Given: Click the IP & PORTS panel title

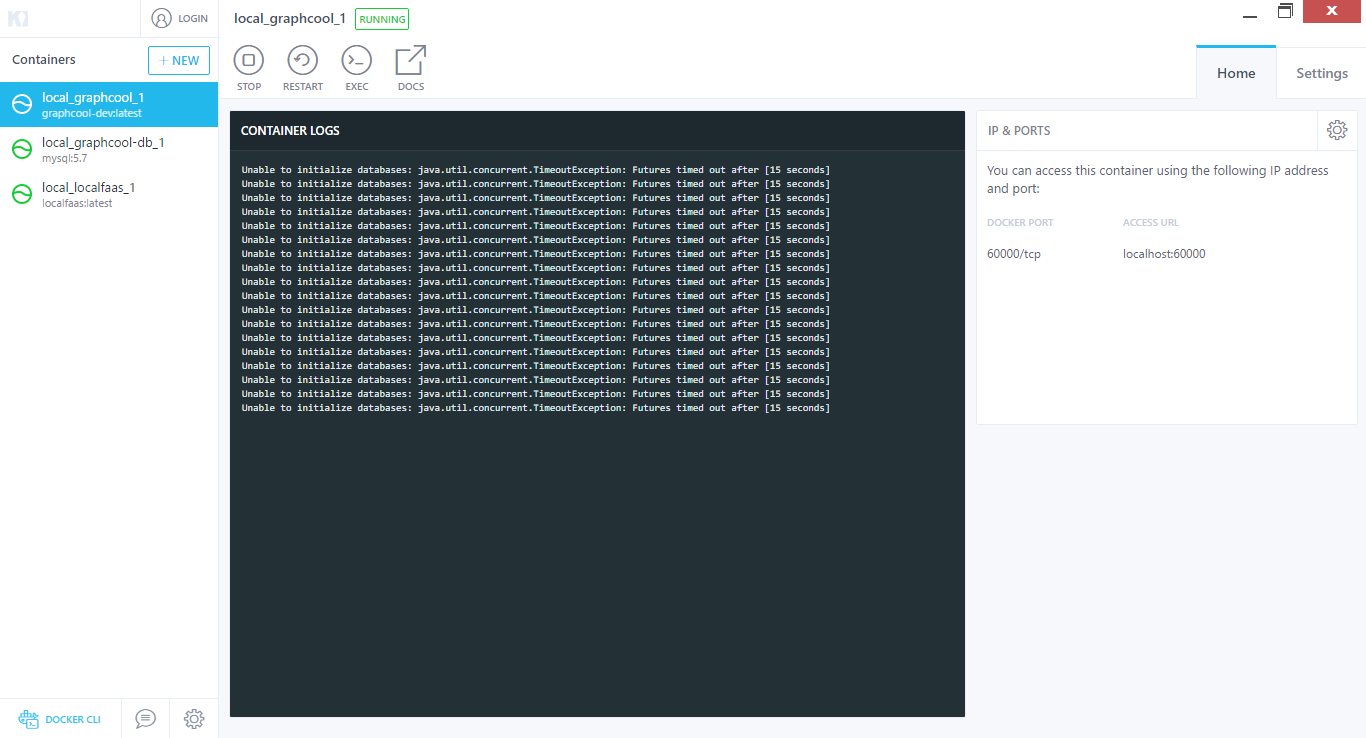Looking at the screenshot, I should pyautogui.click(x=1019, y=131).
